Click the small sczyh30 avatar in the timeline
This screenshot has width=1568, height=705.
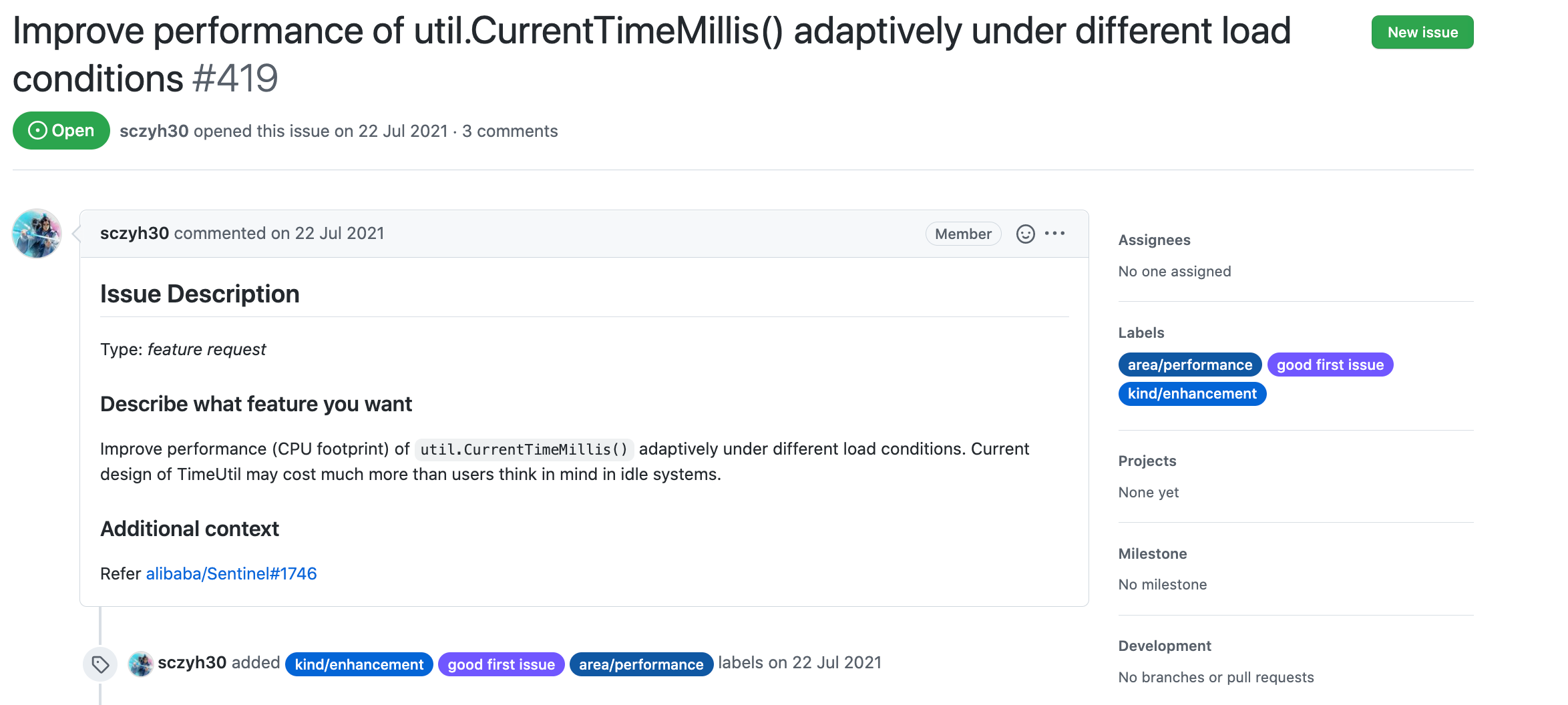click(141, 664)
